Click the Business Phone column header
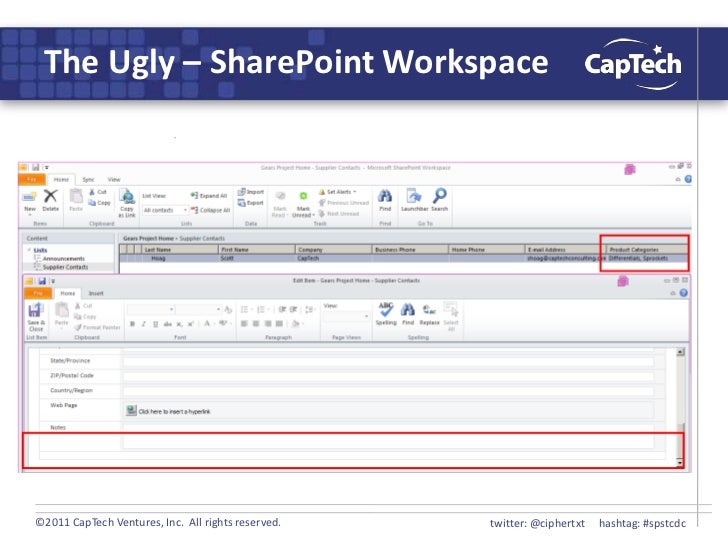728x546 pixels. pyautogui.click(x=410, y=249)
